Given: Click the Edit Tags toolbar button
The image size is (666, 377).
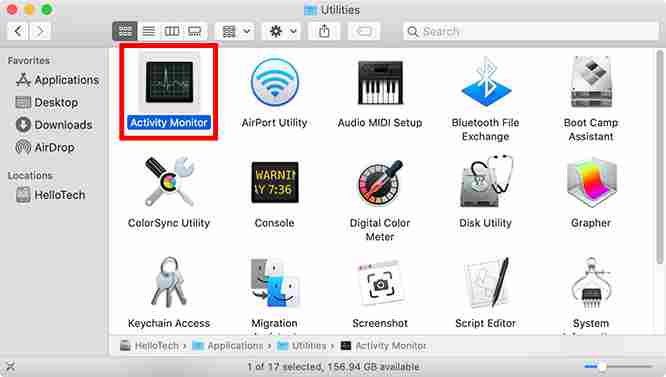Looking at the screenshot, I should pos(364,31).
